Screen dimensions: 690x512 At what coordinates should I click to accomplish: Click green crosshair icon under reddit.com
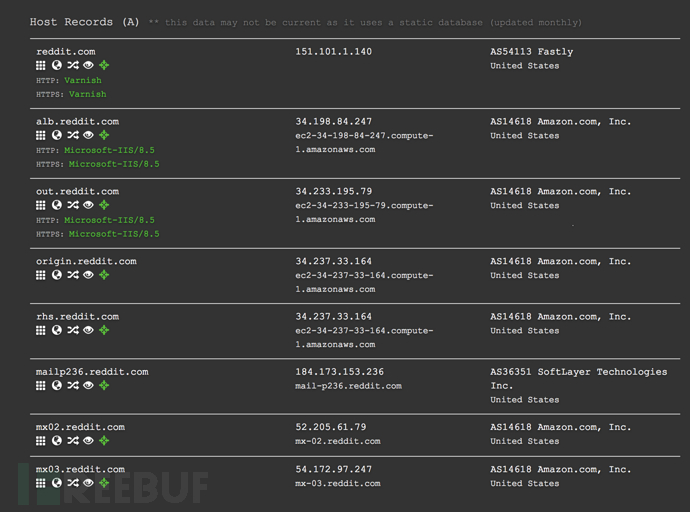(104, 65)
